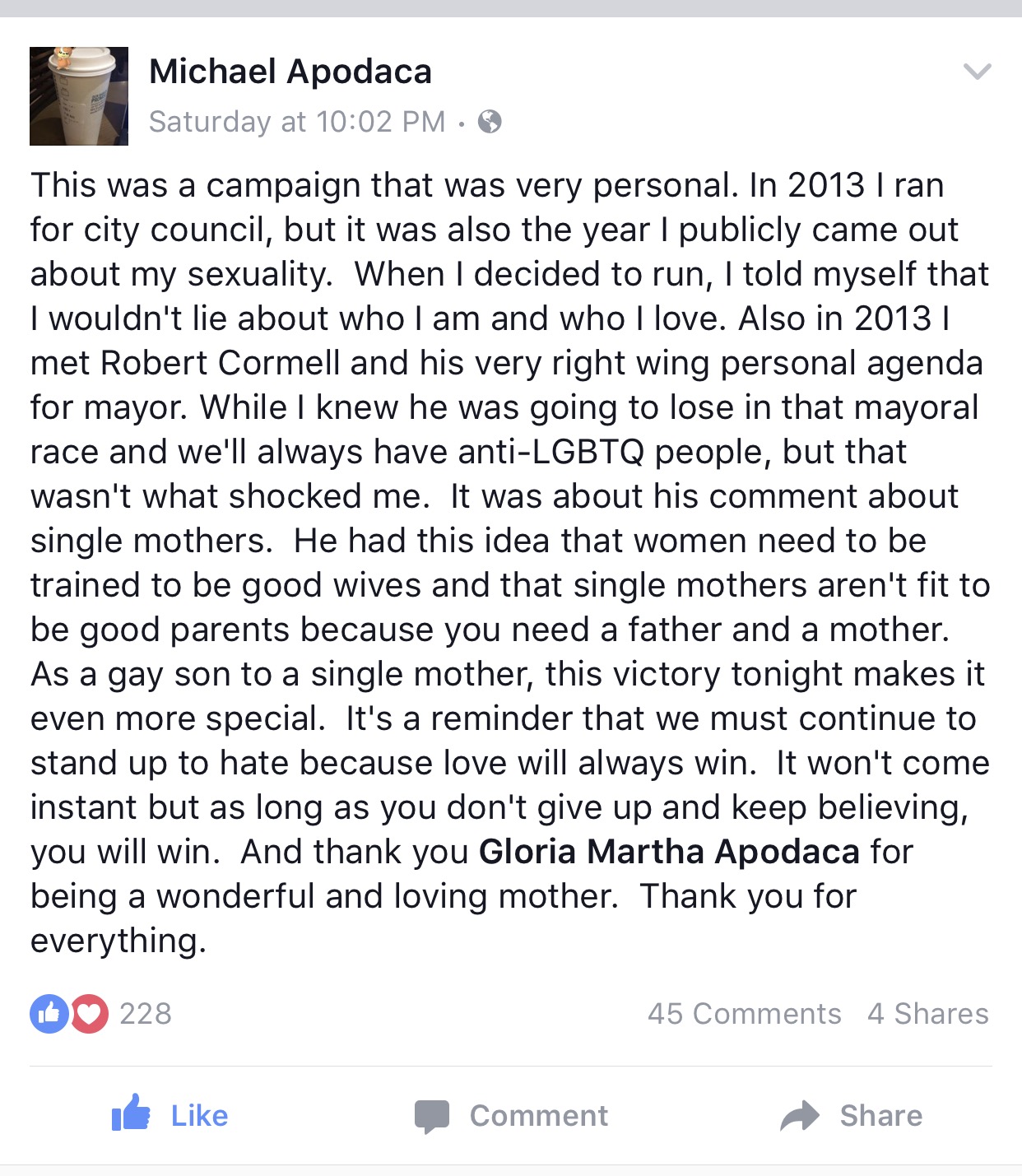Tap the speech bubble comment icon
The image size is (1022, 1176).
tap(432, 1116)
